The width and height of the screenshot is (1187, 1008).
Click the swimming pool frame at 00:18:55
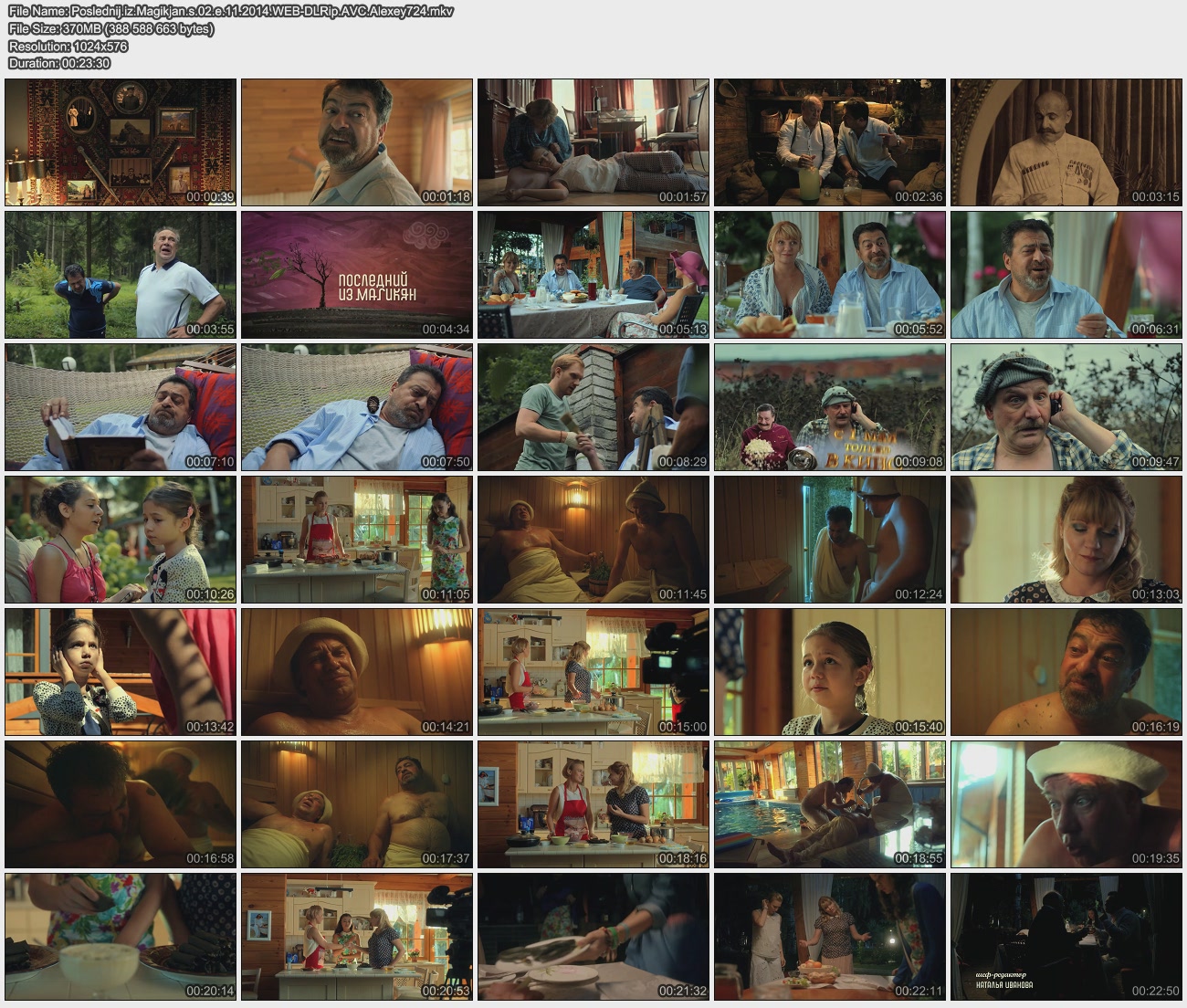click(829, 804)
